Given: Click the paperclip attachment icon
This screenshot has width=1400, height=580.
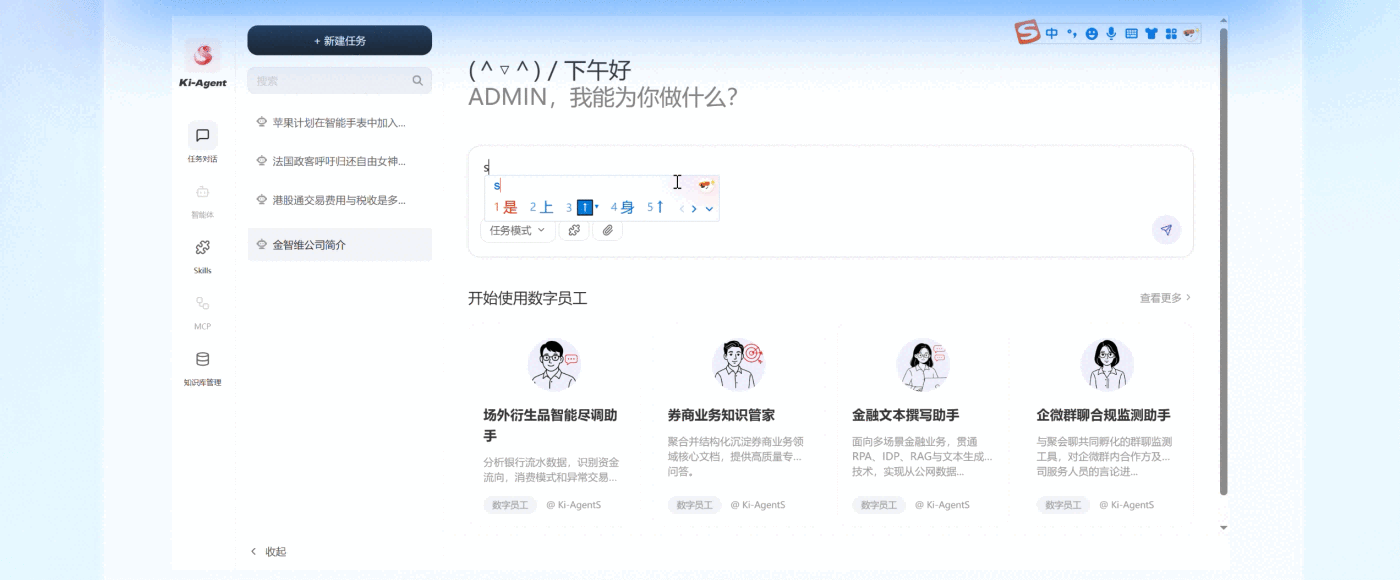Looking at the screenshot, I should (x=607, y=230).
